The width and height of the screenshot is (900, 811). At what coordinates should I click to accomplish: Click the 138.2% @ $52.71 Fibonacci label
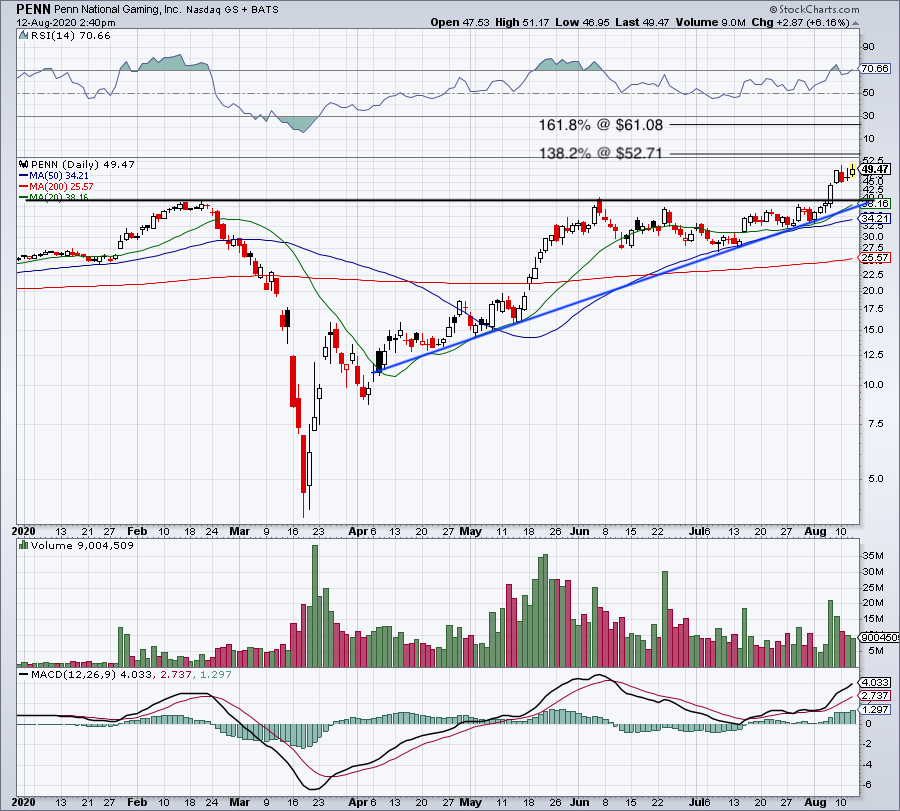(600, 153)
